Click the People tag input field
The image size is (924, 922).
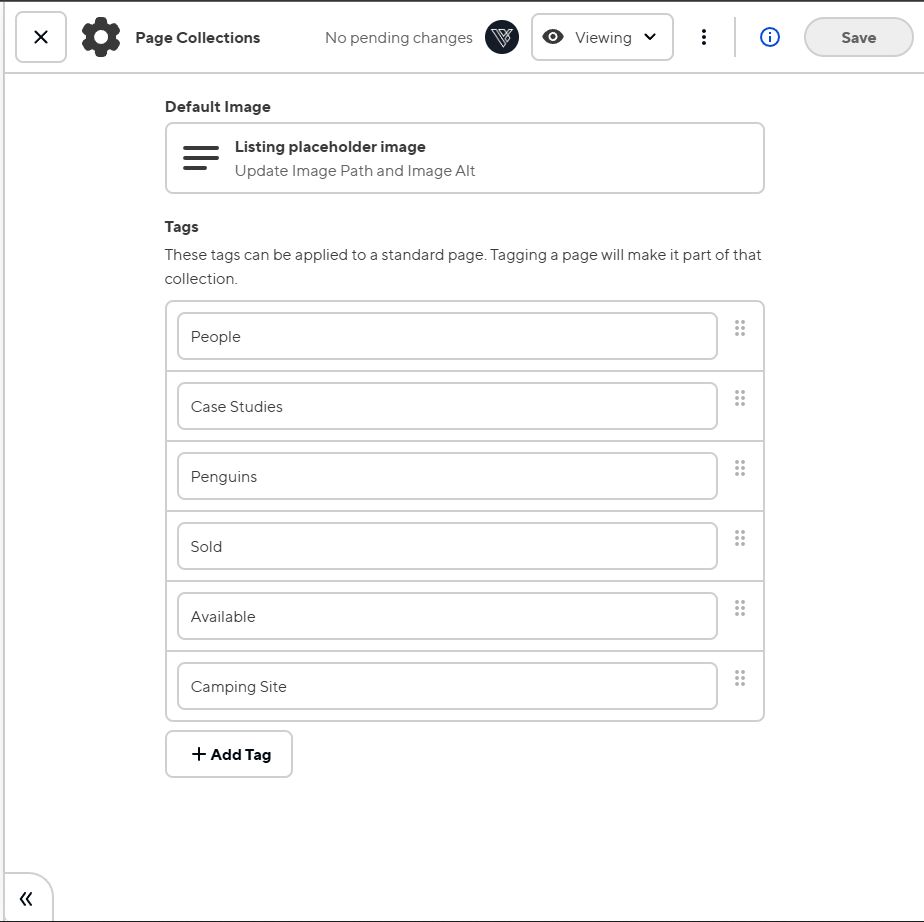coord(447,336)
